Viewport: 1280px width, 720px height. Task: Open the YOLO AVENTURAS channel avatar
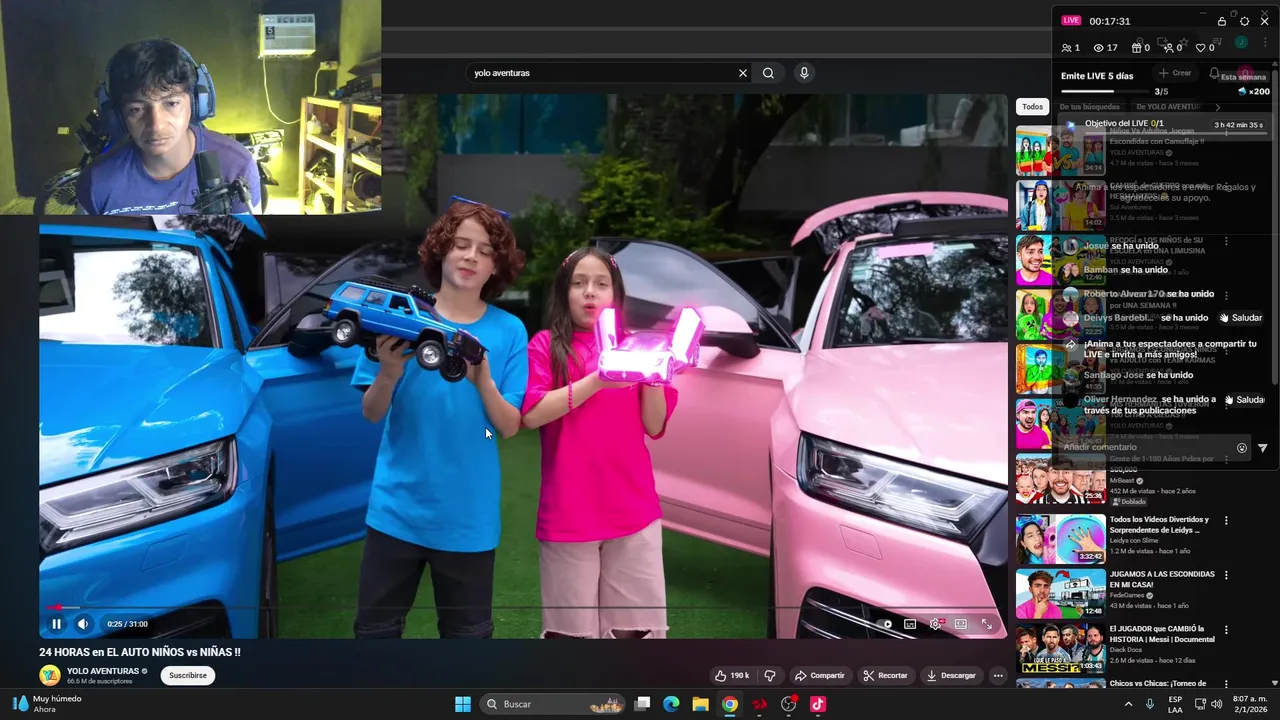pyautogui.click(x=49, y=675)
